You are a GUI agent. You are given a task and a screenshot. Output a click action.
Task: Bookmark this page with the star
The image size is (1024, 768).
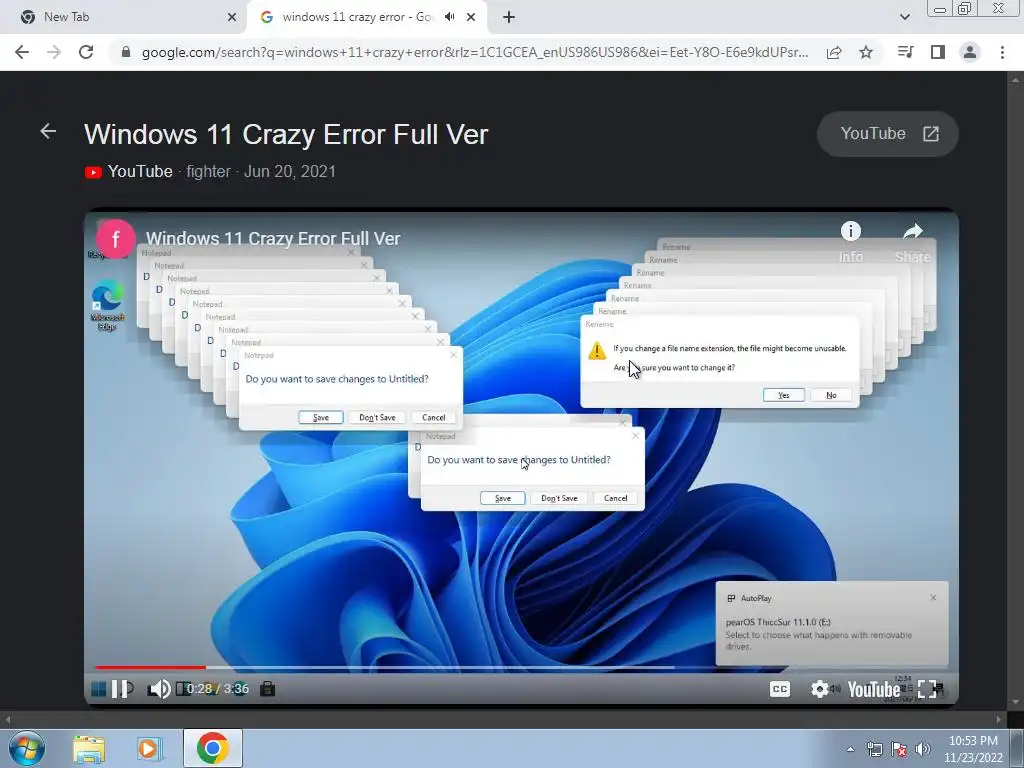pyautogui.click(x=866, y=52)
